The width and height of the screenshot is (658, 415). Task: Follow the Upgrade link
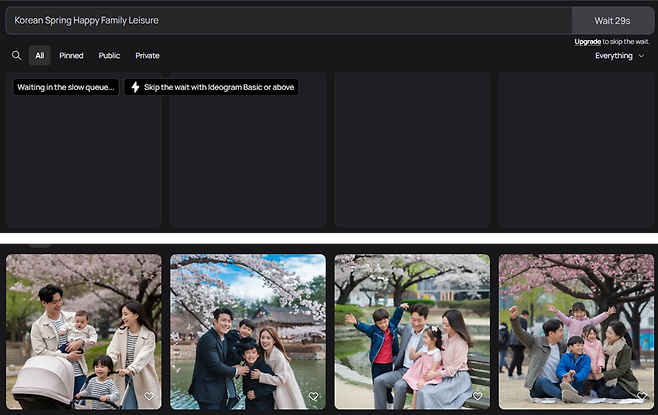coord(588,42)
